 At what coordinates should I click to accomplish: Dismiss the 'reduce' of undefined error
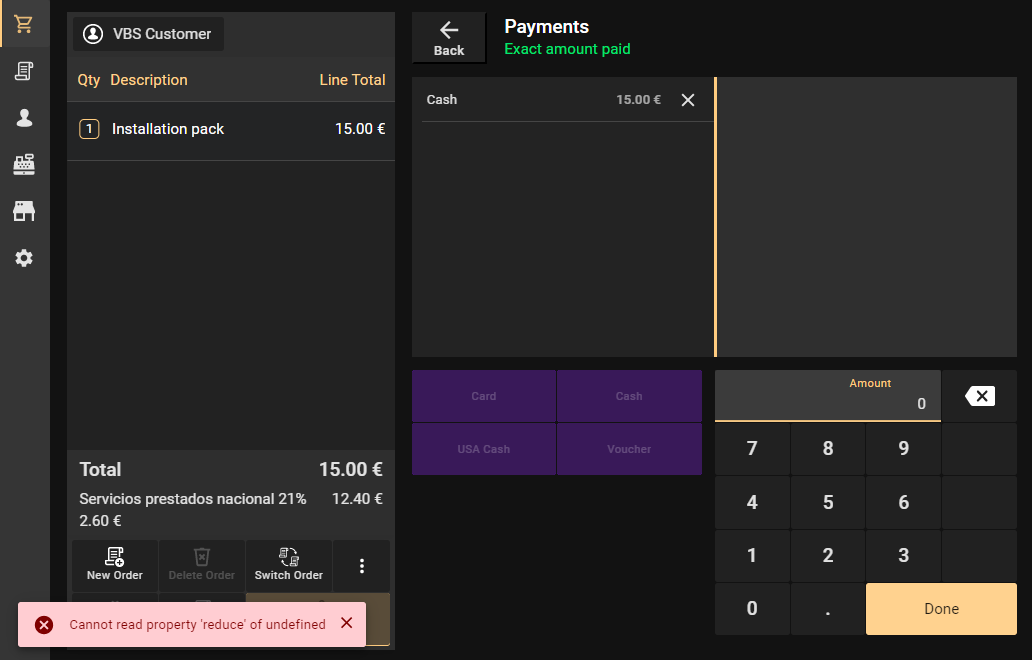[346, 623]
